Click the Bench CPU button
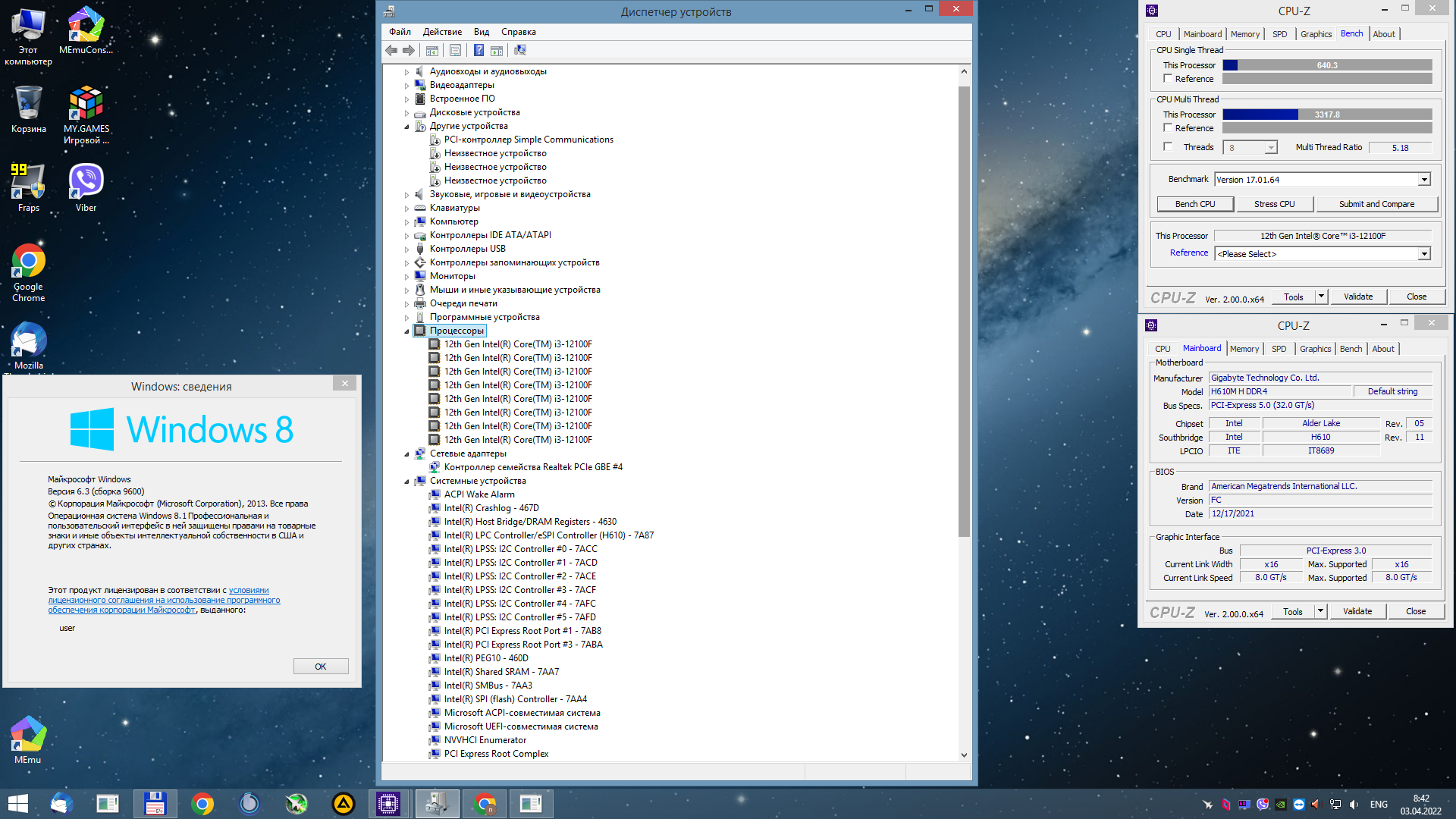Screen dimensions: 1456x819 pyautogui.click(x=1194, y=204)
